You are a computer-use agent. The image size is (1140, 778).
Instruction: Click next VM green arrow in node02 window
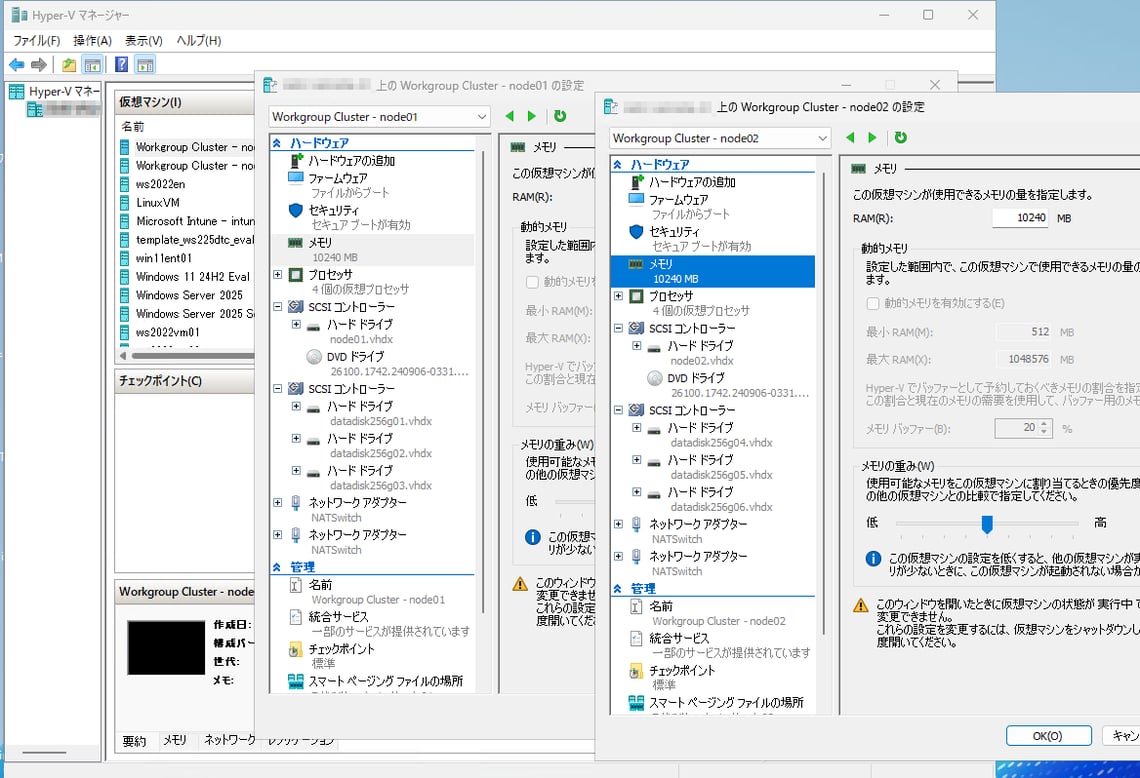coord(872,137)
